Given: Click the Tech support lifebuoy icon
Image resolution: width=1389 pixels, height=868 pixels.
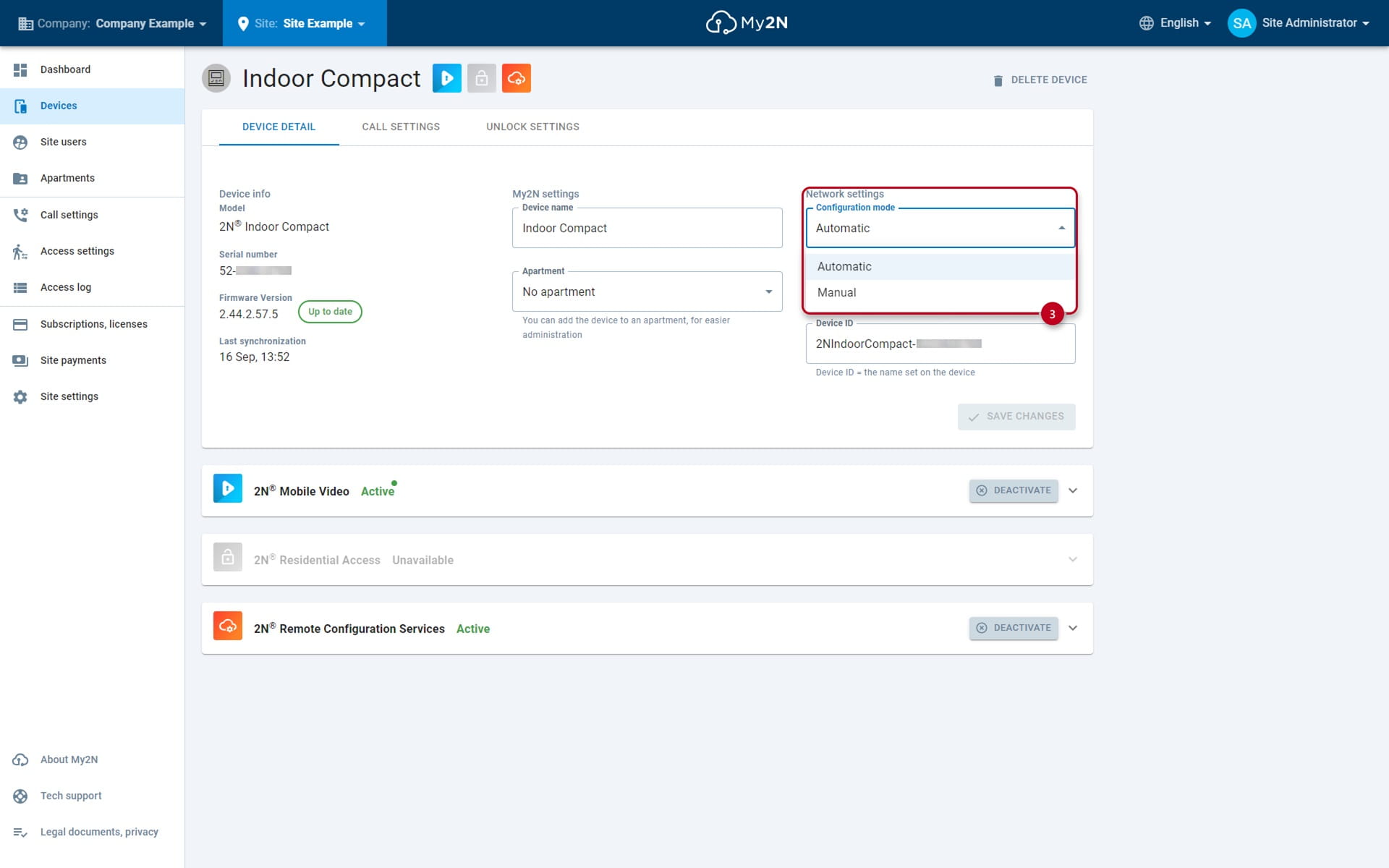Looking at the screenshot, I should click(x=20, y=796).
